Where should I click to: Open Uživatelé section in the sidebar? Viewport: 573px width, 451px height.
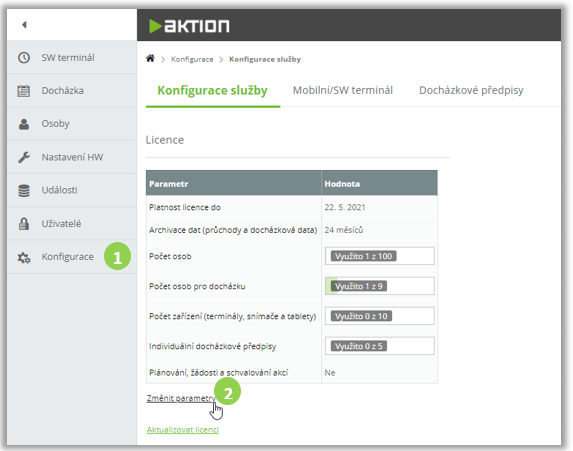point(72,224)
